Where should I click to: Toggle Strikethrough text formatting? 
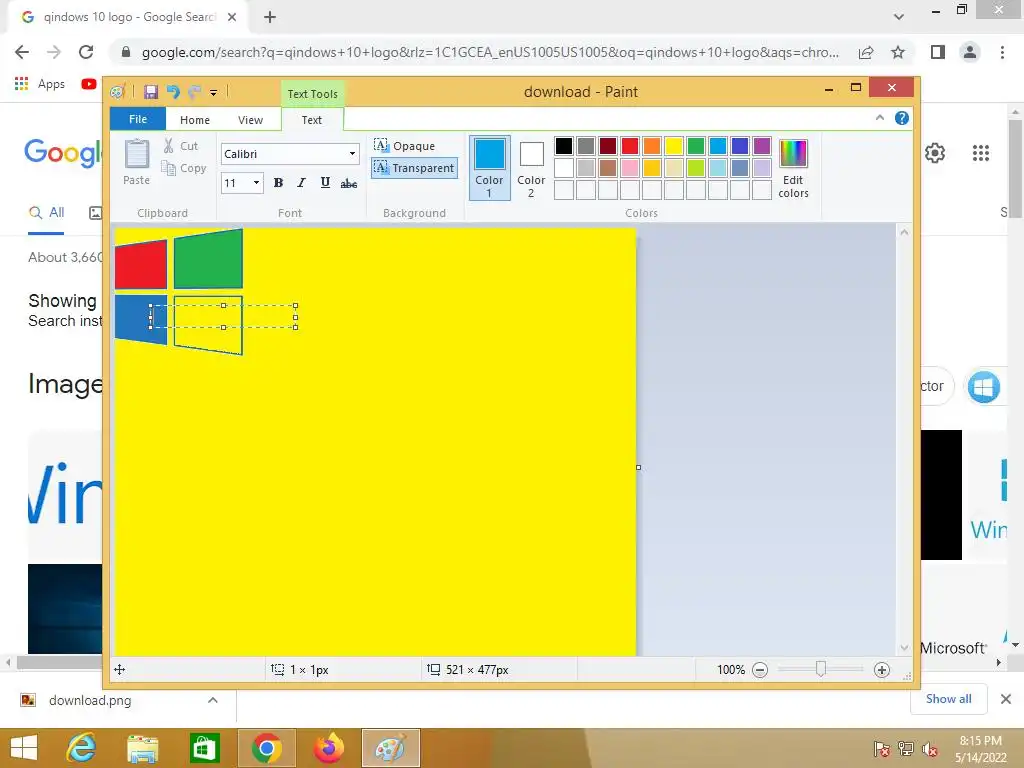349,183
